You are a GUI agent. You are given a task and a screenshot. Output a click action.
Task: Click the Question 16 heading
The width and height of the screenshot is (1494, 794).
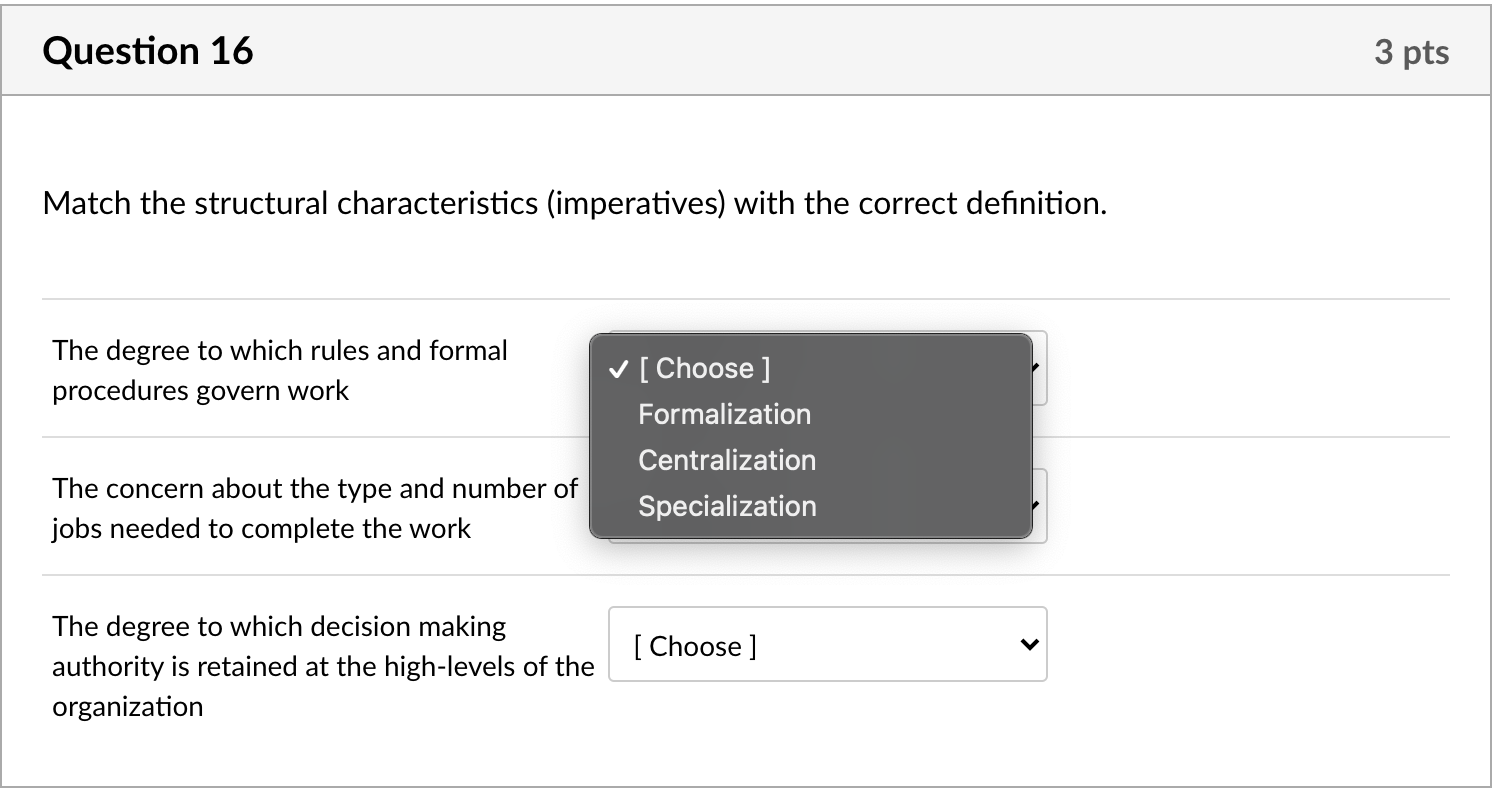[x=148, y=51]
